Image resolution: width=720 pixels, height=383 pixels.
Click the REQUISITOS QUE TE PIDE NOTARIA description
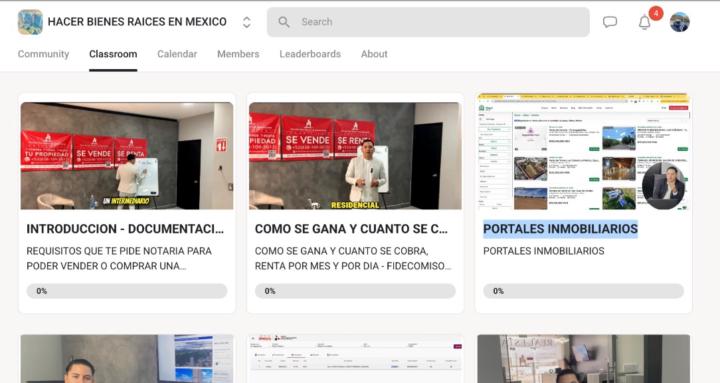coord(119,258)
